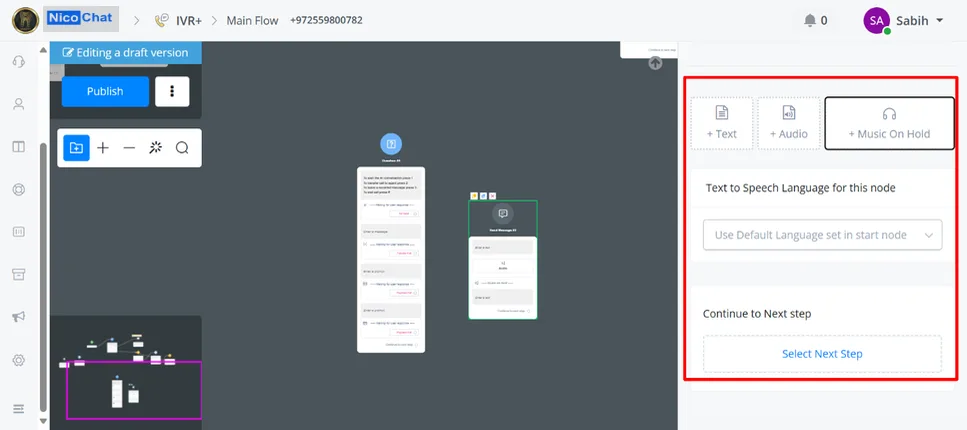Open the Text to Speech Language dropdown
This screenshot has width=967, height=430.
click(822, 235)
